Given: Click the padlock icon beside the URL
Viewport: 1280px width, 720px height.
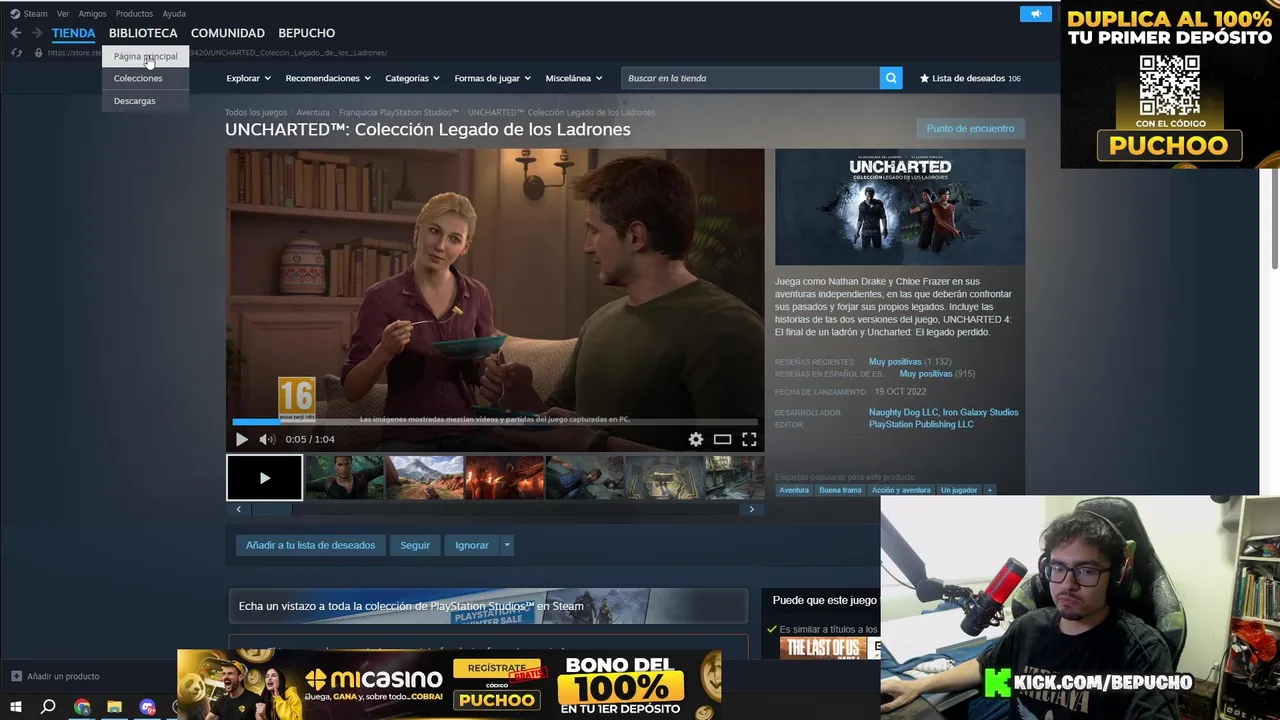Looking at the screenshot, I should tap(38, 53).
